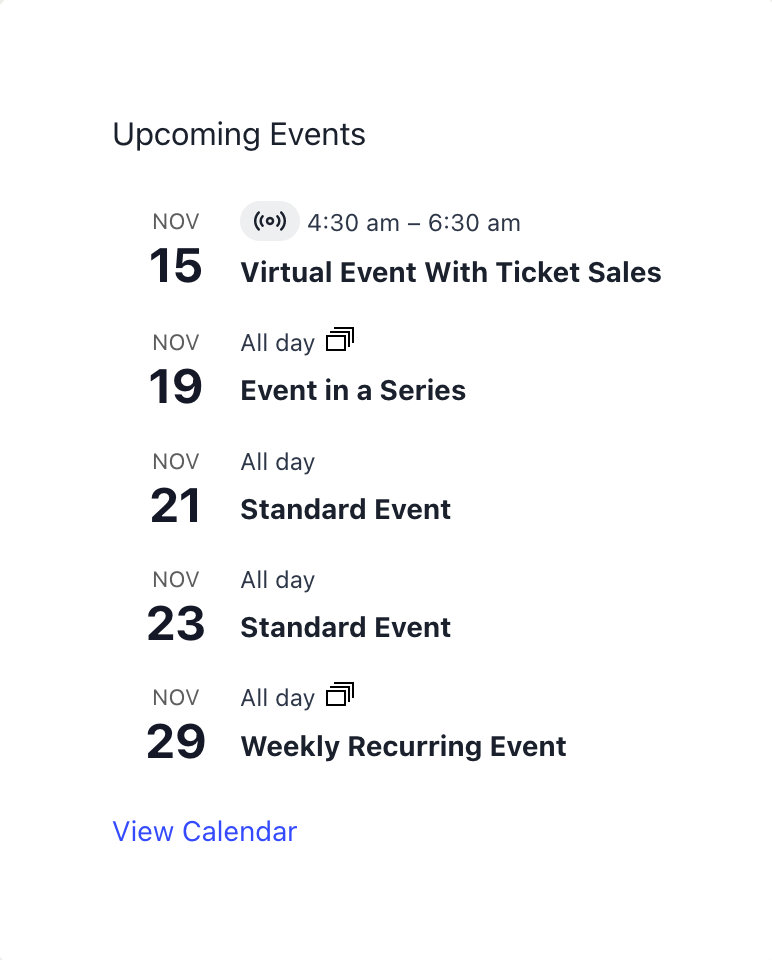Select the series indicator after the second All day label
Screen dimensions: 772x960
click(x=340, y=340)
